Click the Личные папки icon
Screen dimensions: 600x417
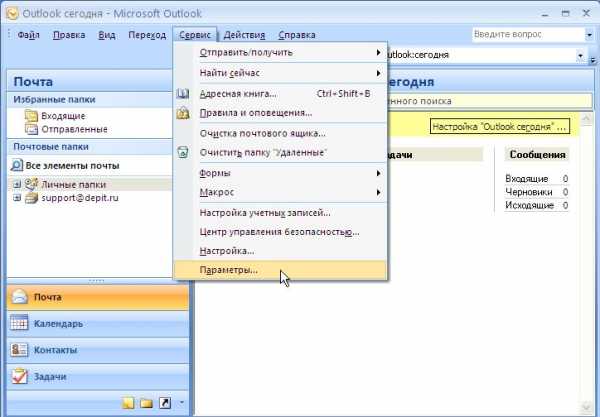coord(31,184)
